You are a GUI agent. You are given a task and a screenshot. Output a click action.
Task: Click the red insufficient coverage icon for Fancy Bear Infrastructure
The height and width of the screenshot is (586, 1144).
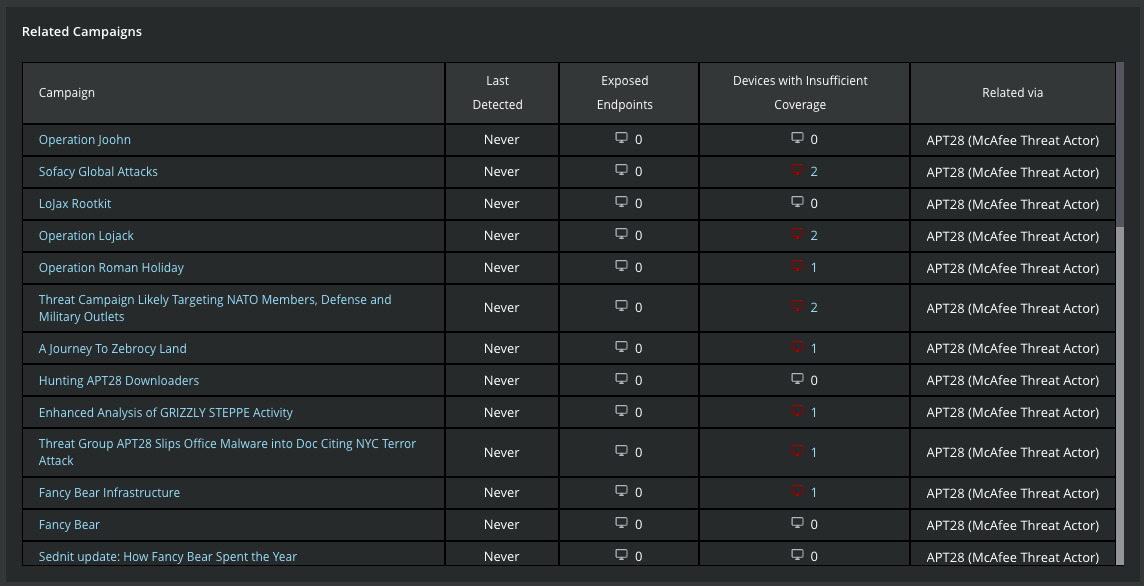pos(797,492)
